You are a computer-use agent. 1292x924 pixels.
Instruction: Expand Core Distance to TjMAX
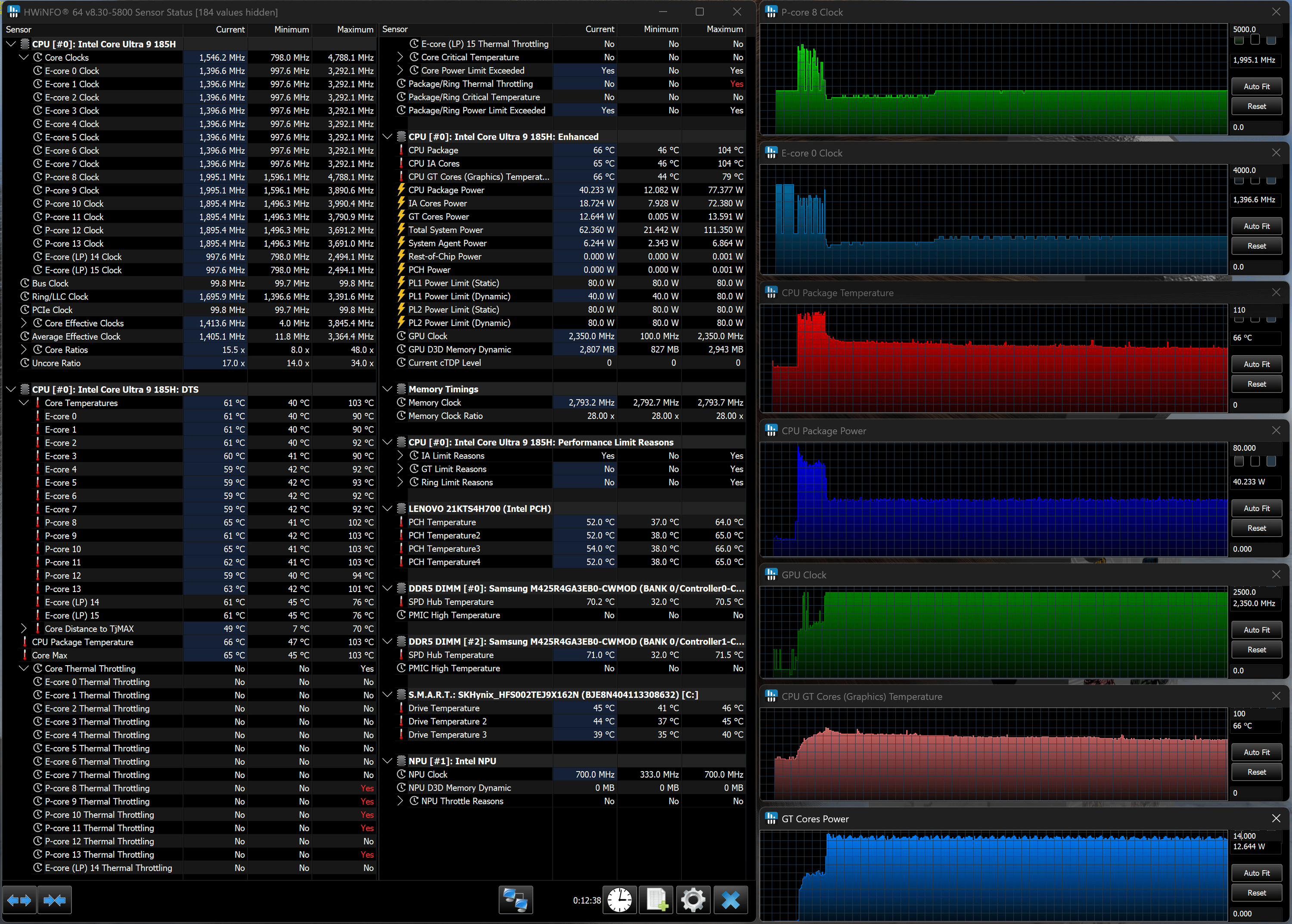click(24, 629)
